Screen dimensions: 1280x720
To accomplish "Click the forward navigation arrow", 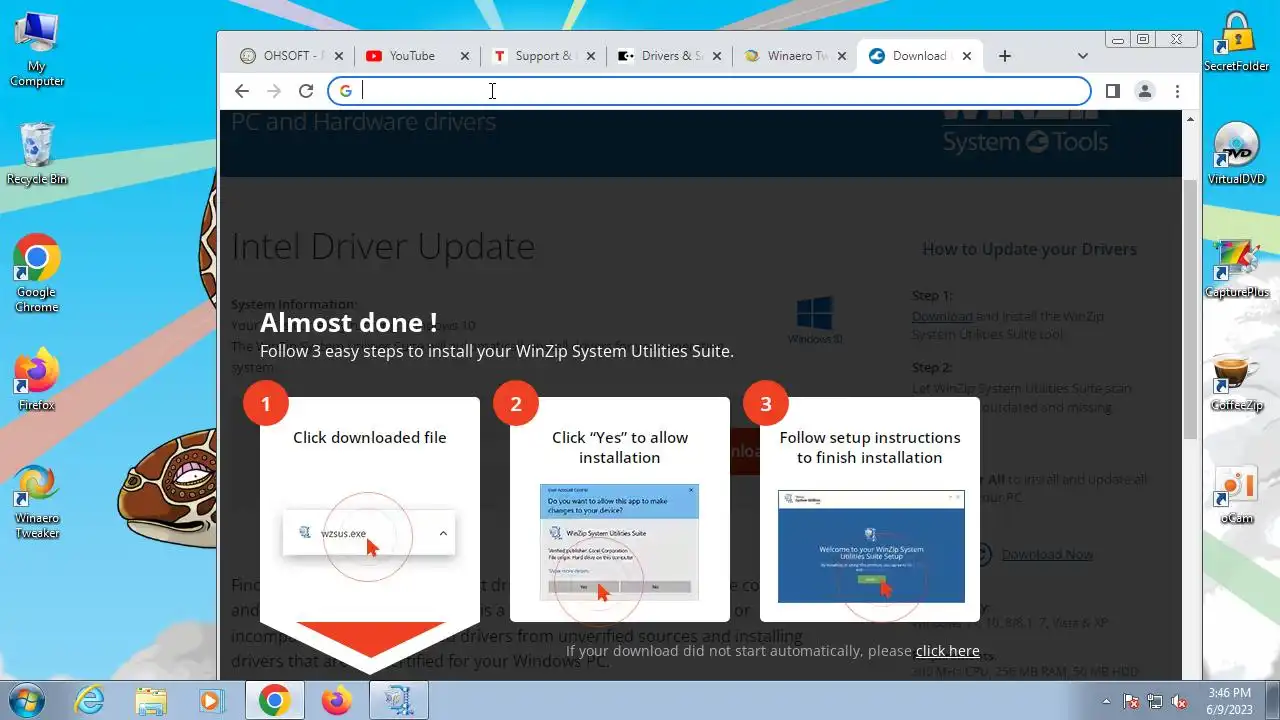I will tap(274, 91).
